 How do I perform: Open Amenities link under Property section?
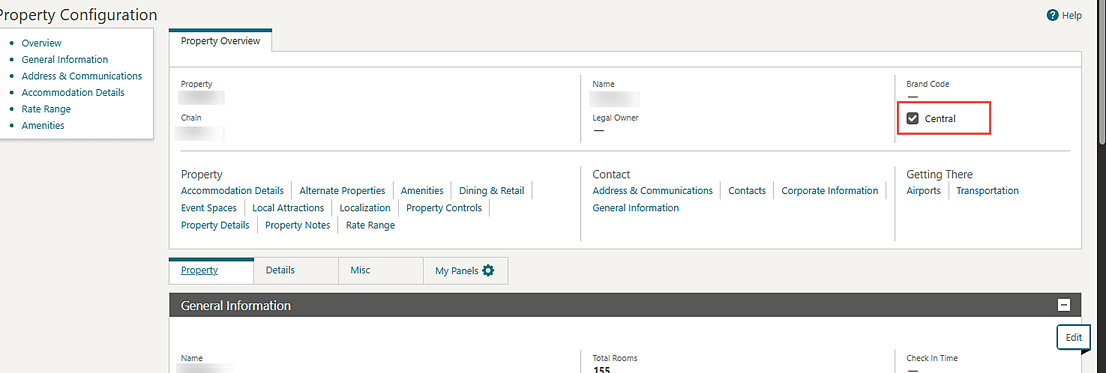(422, 190)
